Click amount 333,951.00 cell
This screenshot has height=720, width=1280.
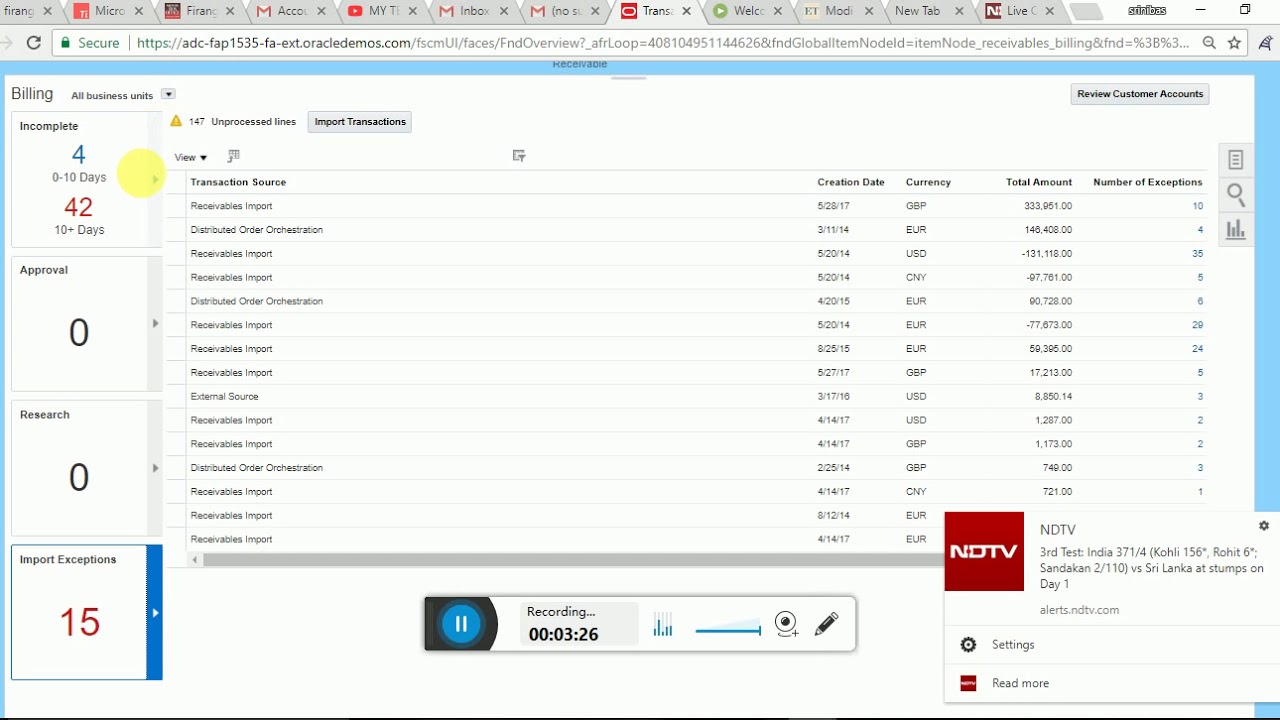point(1048,206)
